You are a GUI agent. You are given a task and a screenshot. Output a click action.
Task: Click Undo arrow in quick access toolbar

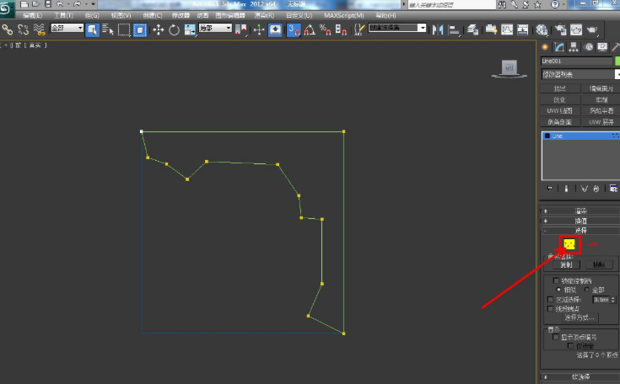point(60,4)
